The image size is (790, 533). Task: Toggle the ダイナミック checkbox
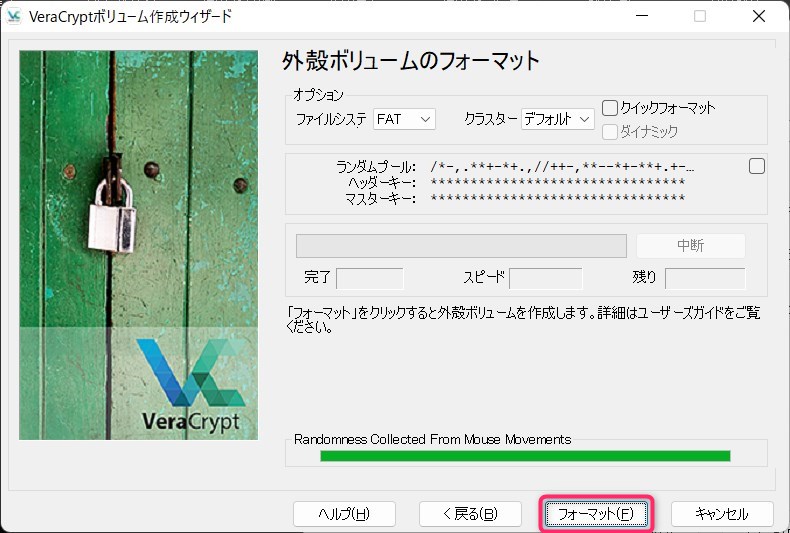coord(610,131)
